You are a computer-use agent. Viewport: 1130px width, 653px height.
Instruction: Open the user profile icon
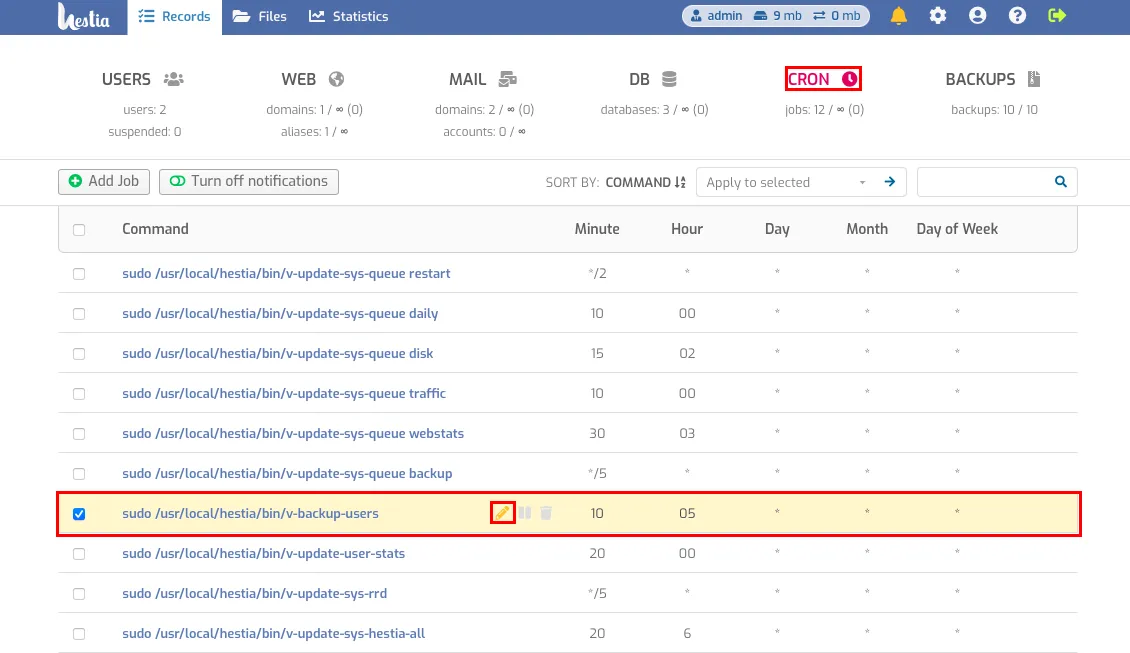click(977, 16)
